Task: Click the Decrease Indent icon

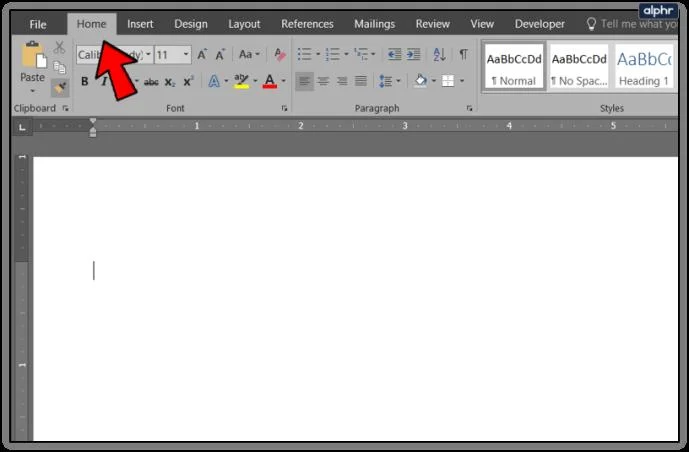Action: 394,54
